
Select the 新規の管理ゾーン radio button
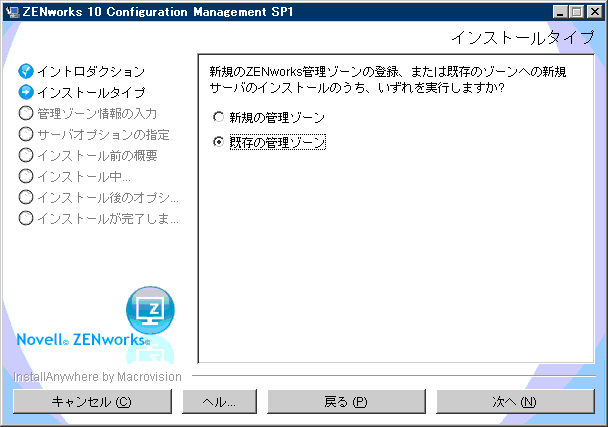219,117
